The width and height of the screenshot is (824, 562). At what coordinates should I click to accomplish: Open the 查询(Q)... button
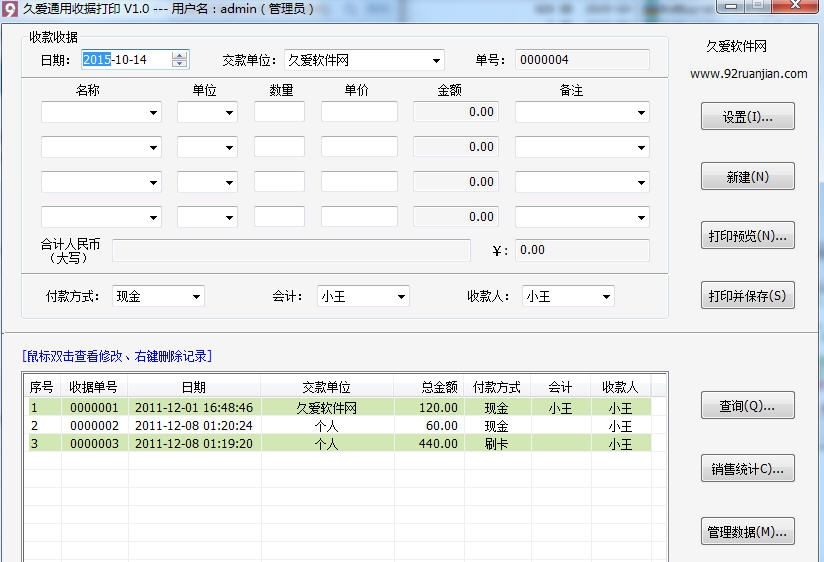click(747, 406)
